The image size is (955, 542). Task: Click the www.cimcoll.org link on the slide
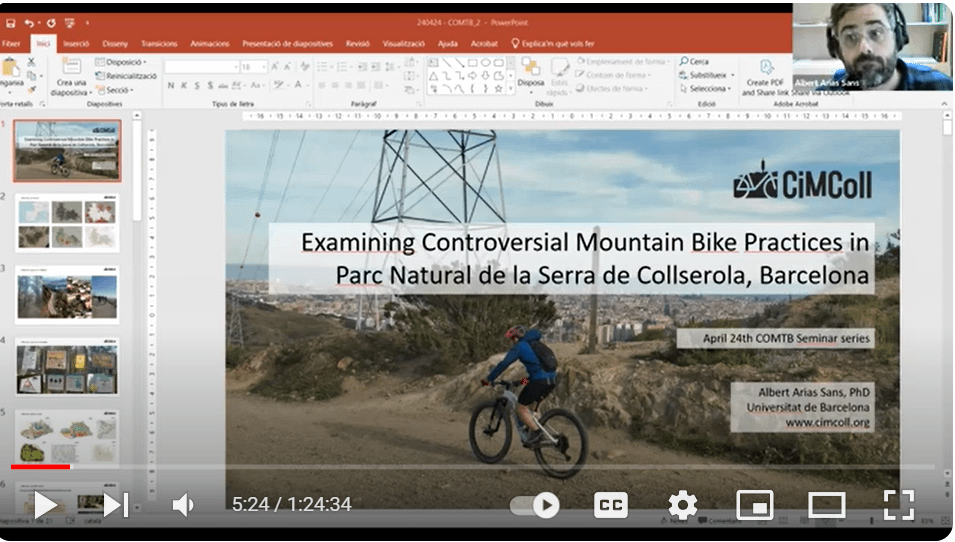pos(827,423)
